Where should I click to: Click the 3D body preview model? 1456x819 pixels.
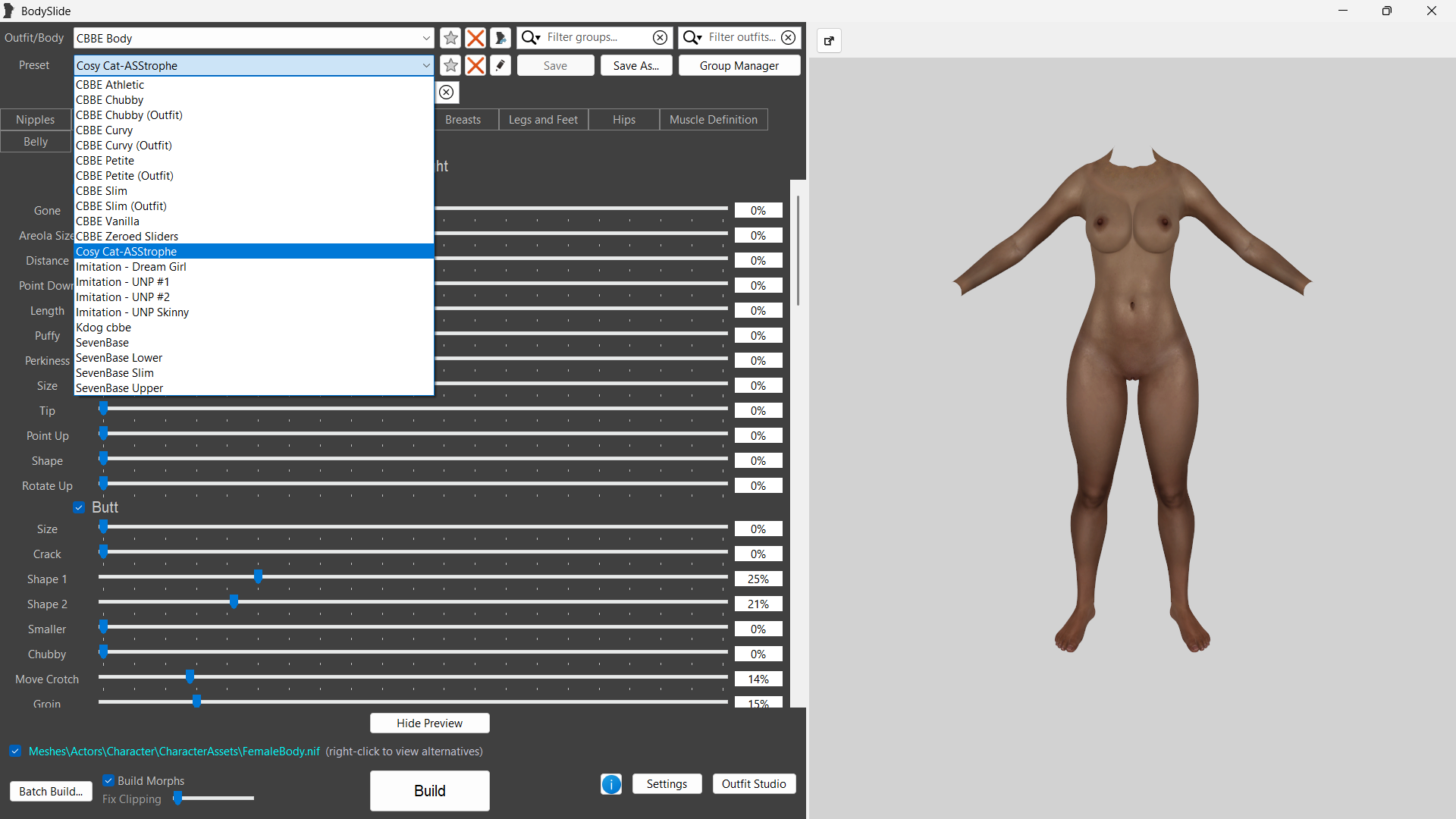pos(1132,398)
